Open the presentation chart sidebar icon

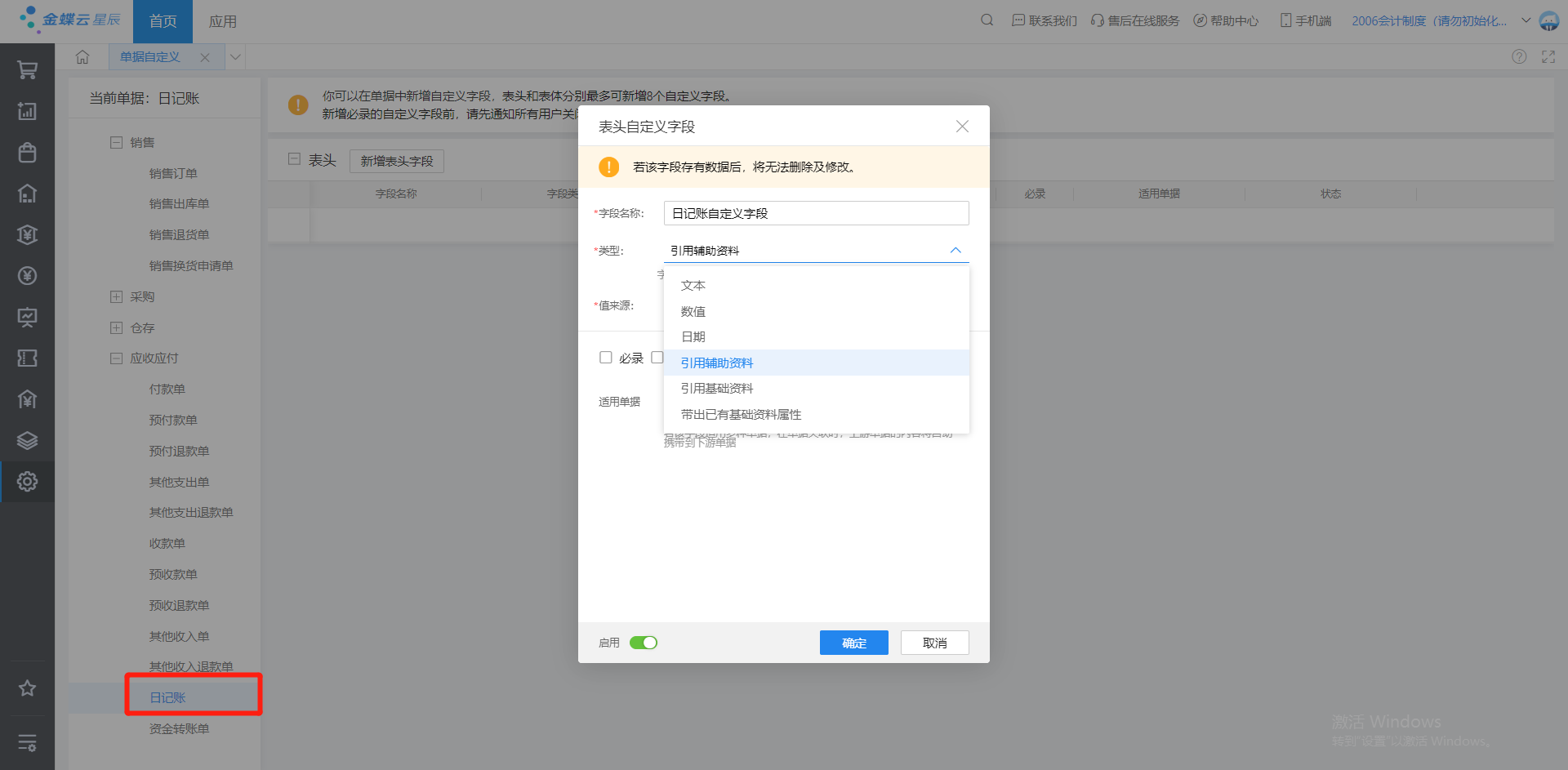tap(27, 317)
